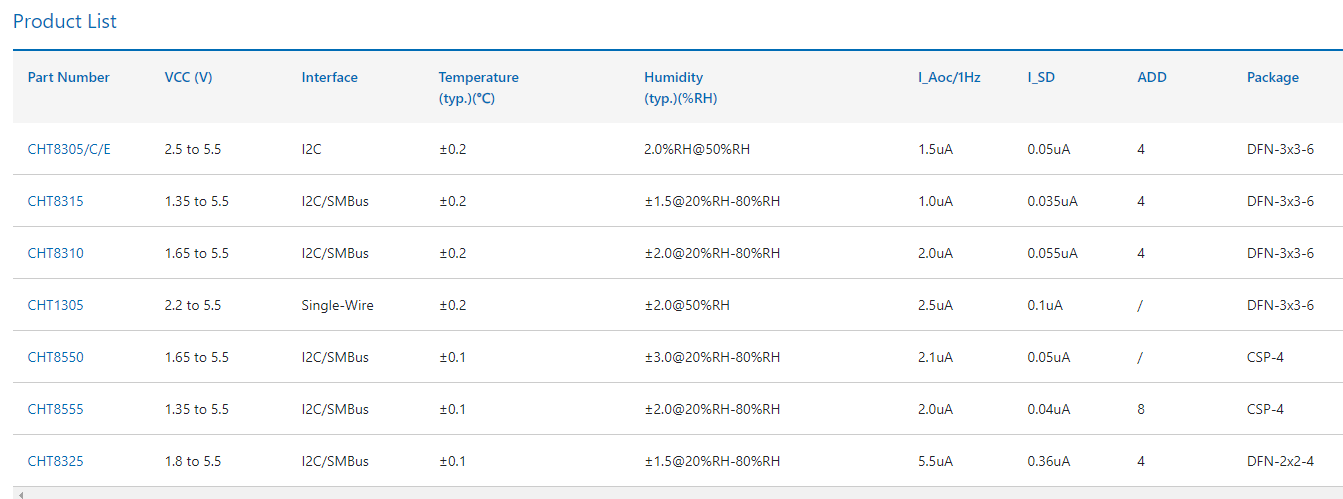Image resolution: width=1343 pixels, height=499 pixels.
Task: Open the CHT8310 product link
Action: click(x=56, y=253)
